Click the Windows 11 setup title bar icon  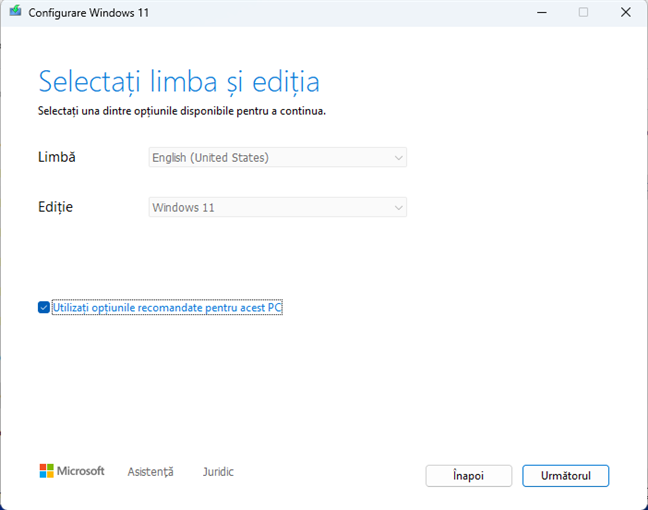(x=15, y=11)
